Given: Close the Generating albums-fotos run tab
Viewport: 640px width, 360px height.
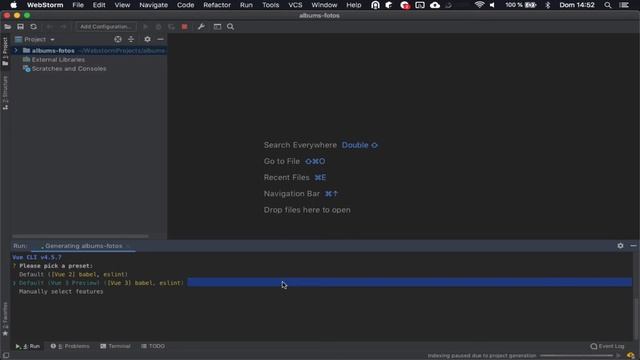Looking at the screenshot, I should pos(127,246).
